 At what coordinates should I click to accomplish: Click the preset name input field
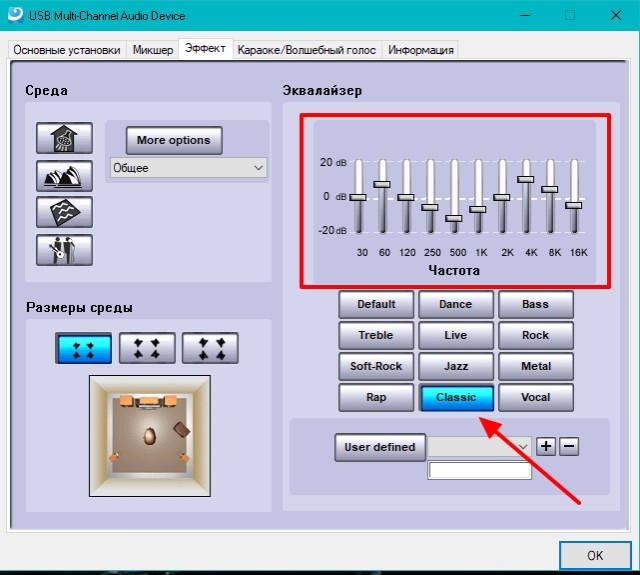point(480,471)
